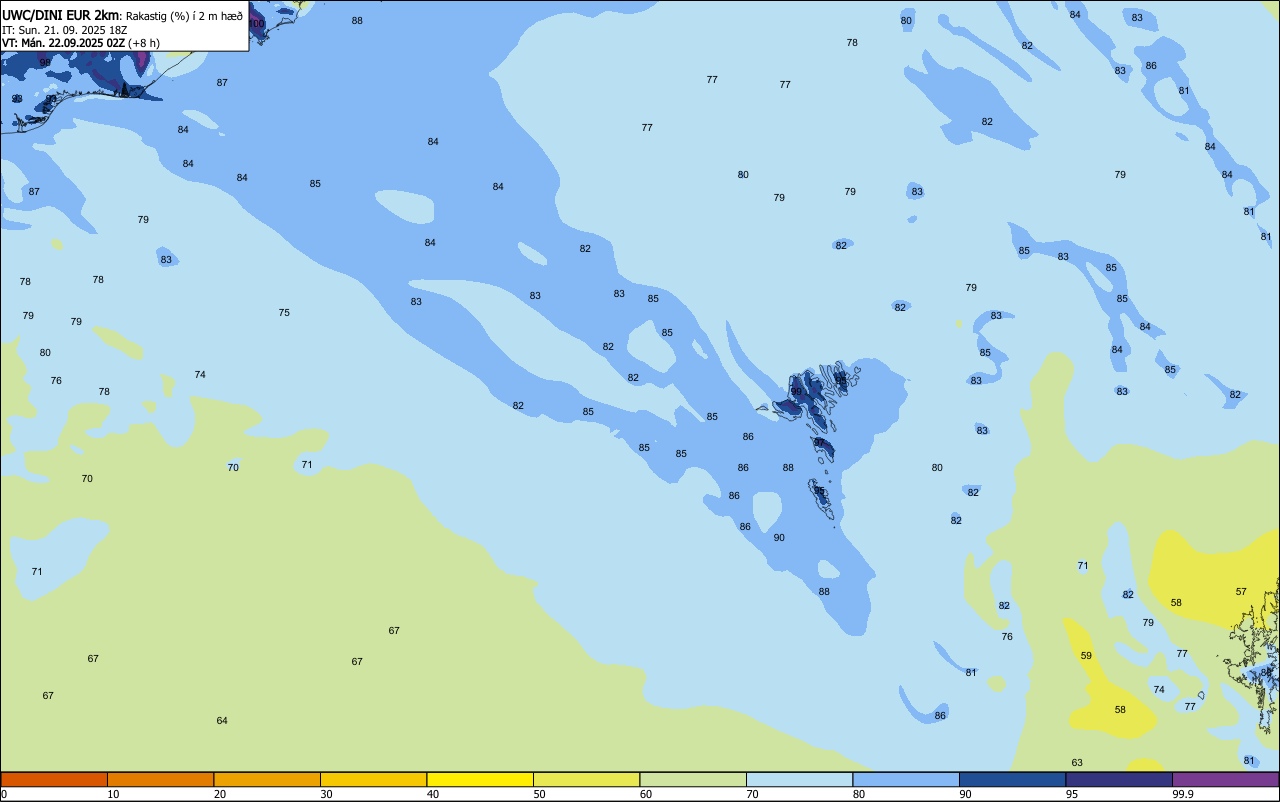Select the "10" legend tick label
Screen dimensions: 1280x802
point(113,794)
